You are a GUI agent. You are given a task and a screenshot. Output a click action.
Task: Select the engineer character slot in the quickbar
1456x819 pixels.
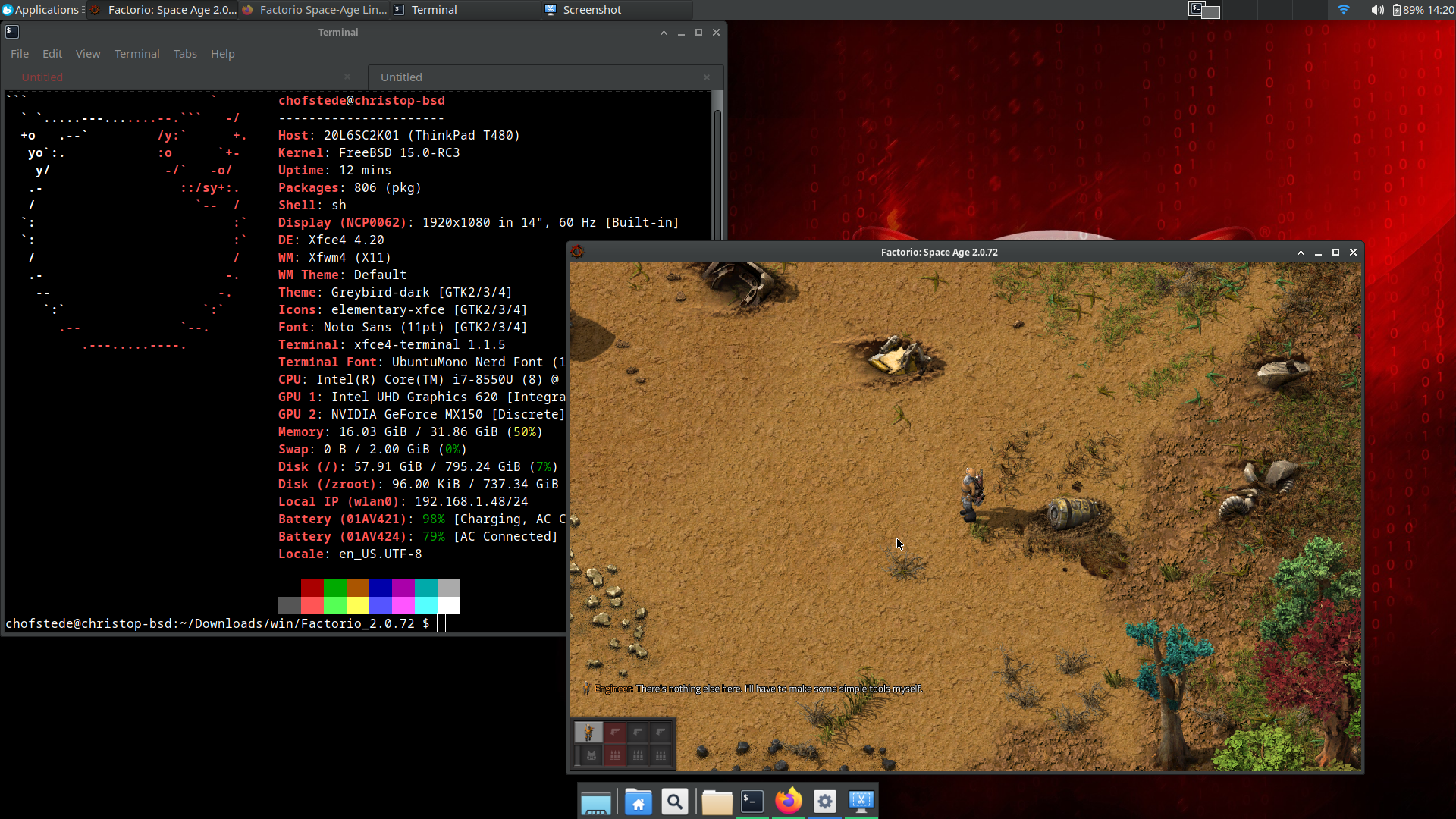click(588, 732)
